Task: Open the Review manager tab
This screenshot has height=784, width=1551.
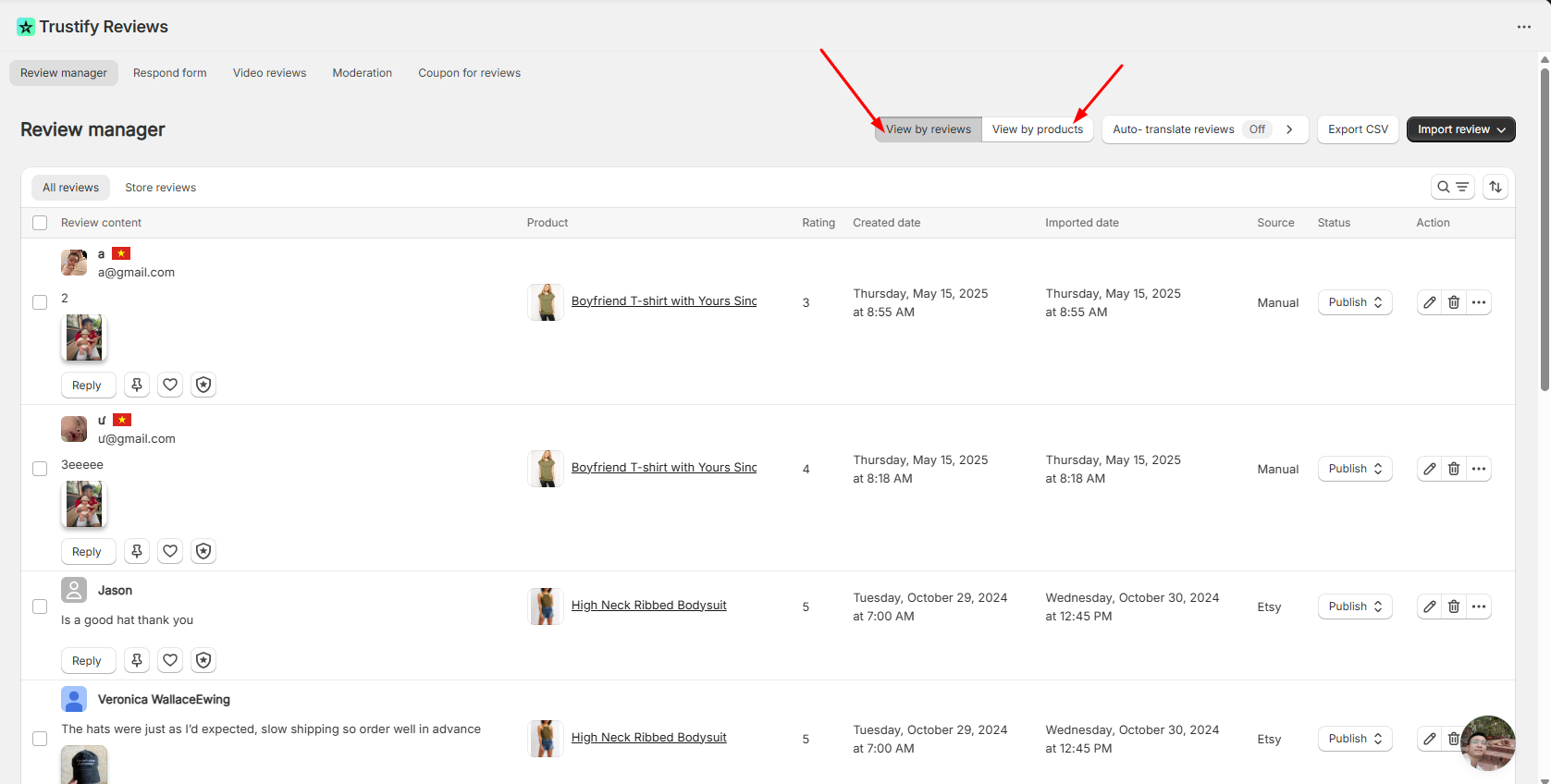Action: [x=64, y=73]
